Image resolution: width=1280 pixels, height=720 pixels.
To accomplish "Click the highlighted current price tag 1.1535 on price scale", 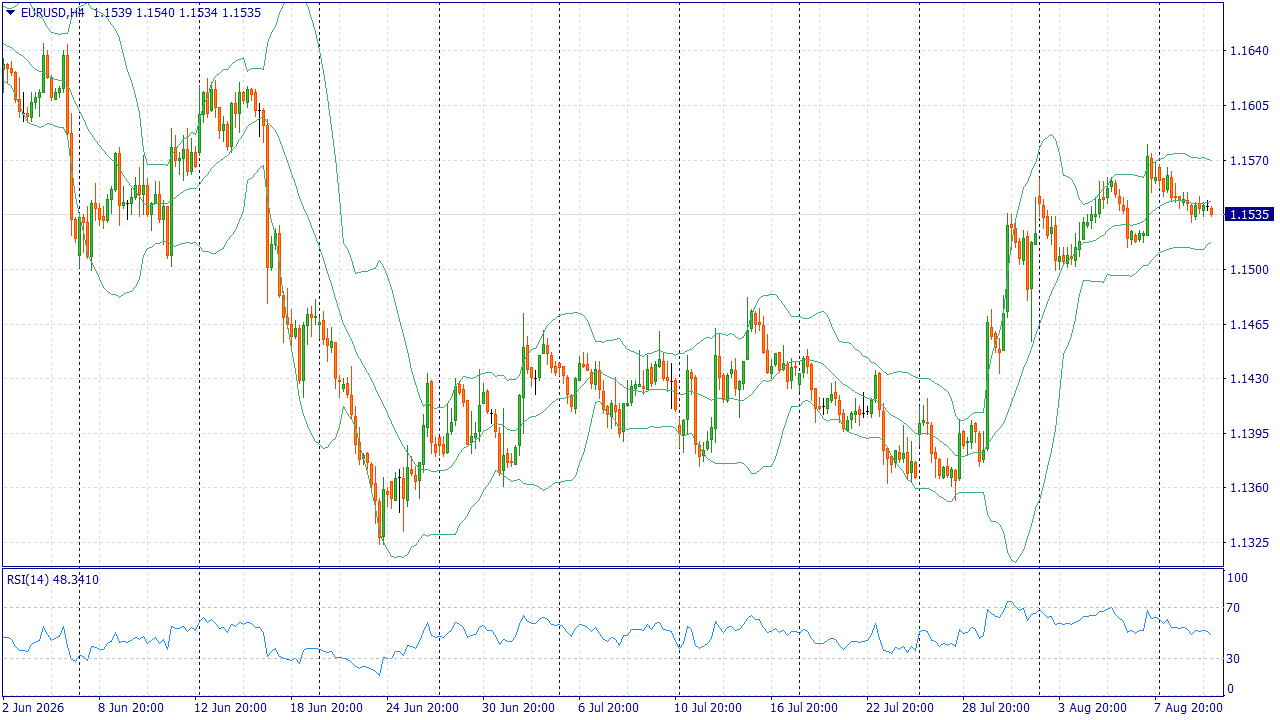I will coord(1249,214).
